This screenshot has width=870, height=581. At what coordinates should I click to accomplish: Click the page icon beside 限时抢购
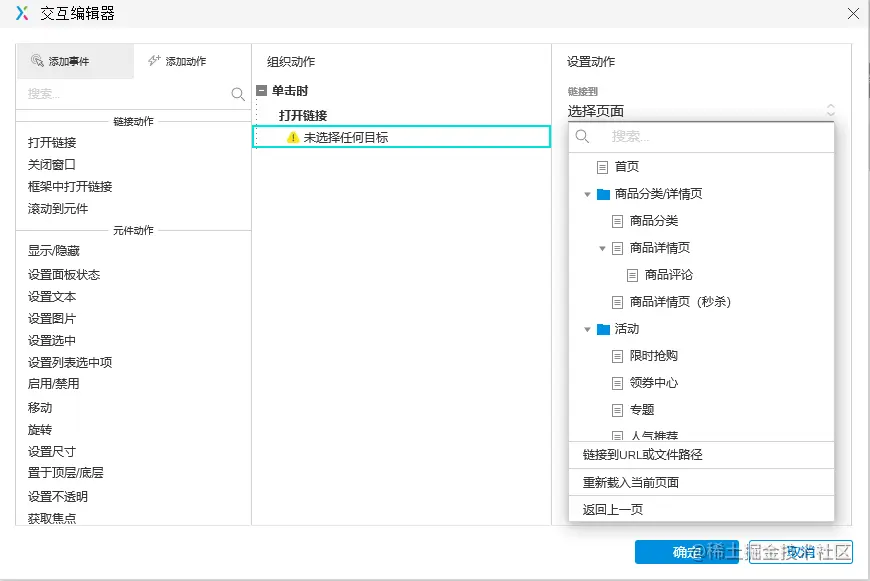pos(618,356)
